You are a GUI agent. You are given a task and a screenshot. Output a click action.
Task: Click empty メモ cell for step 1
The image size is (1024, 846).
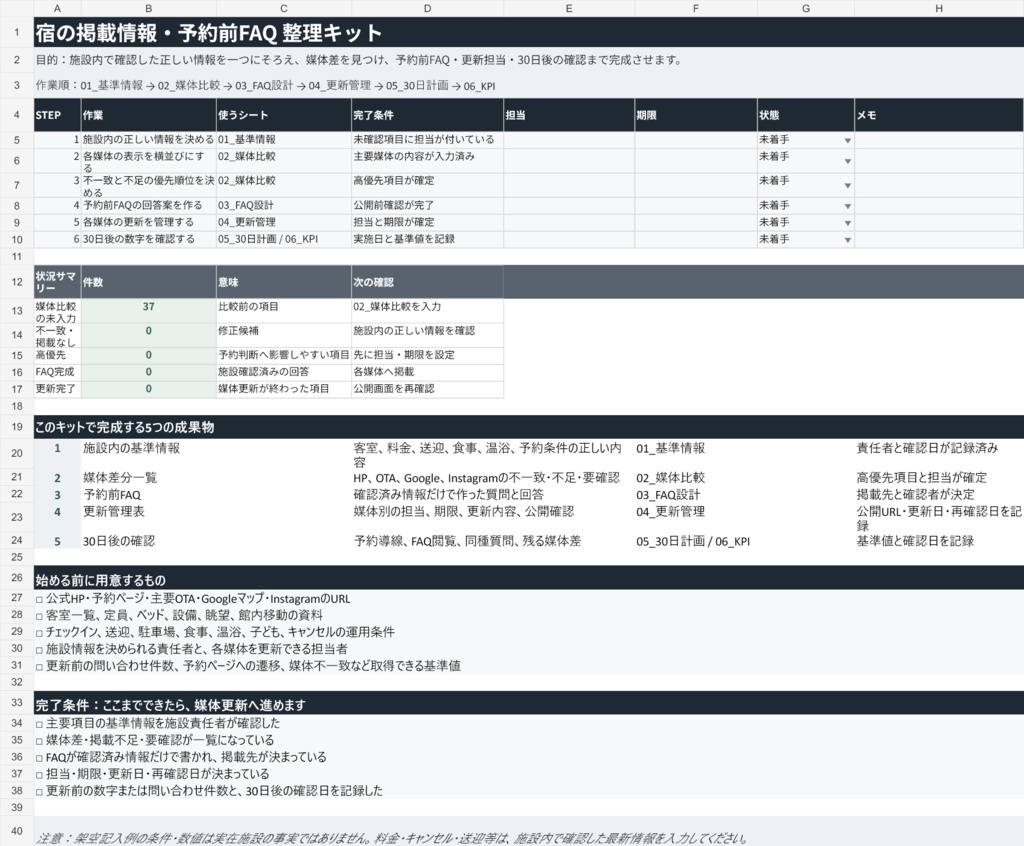(x=938, y=140)
